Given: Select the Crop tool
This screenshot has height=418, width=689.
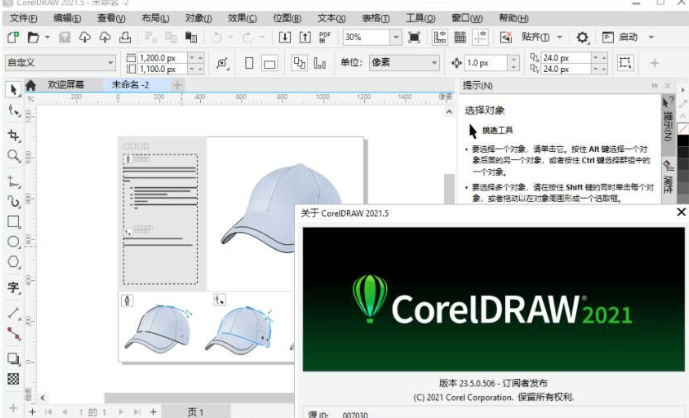Looking at the screenshot, I should (x=13, y=135).
